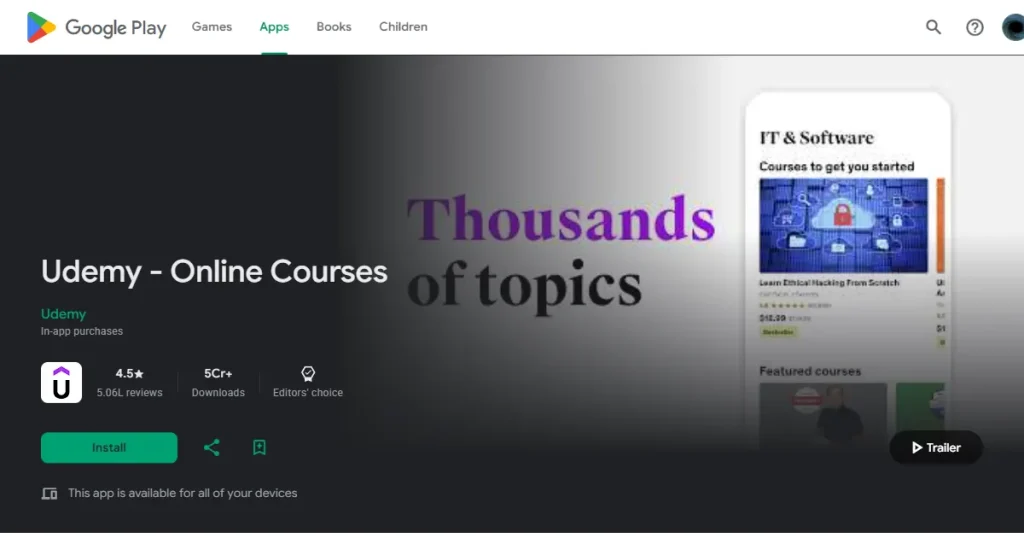
Task: Click the 5.06L reviews text
Action: [x=129, y=392]
